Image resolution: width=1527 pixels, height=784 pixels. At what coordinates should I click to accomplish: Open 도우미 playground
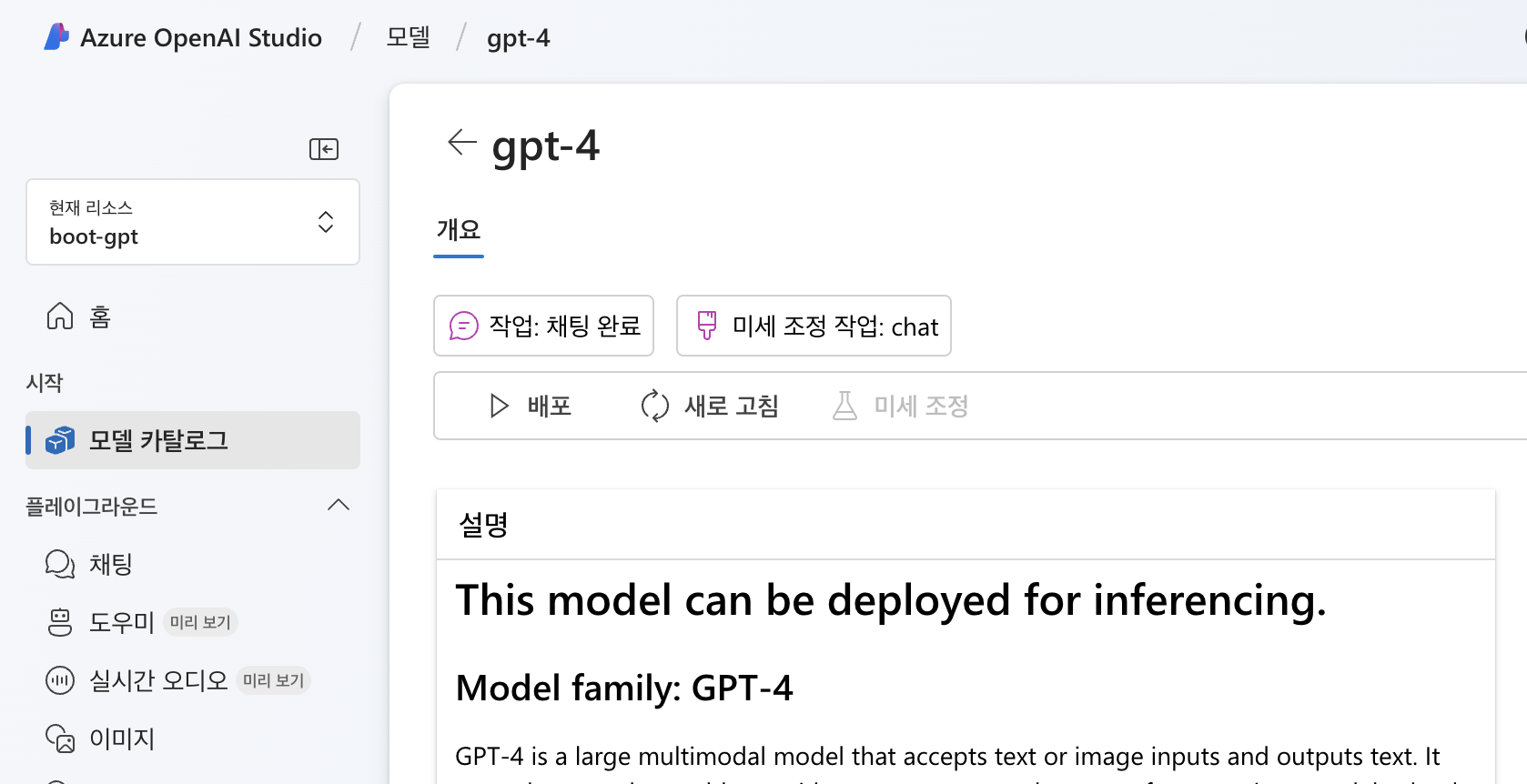coord(122,622)
